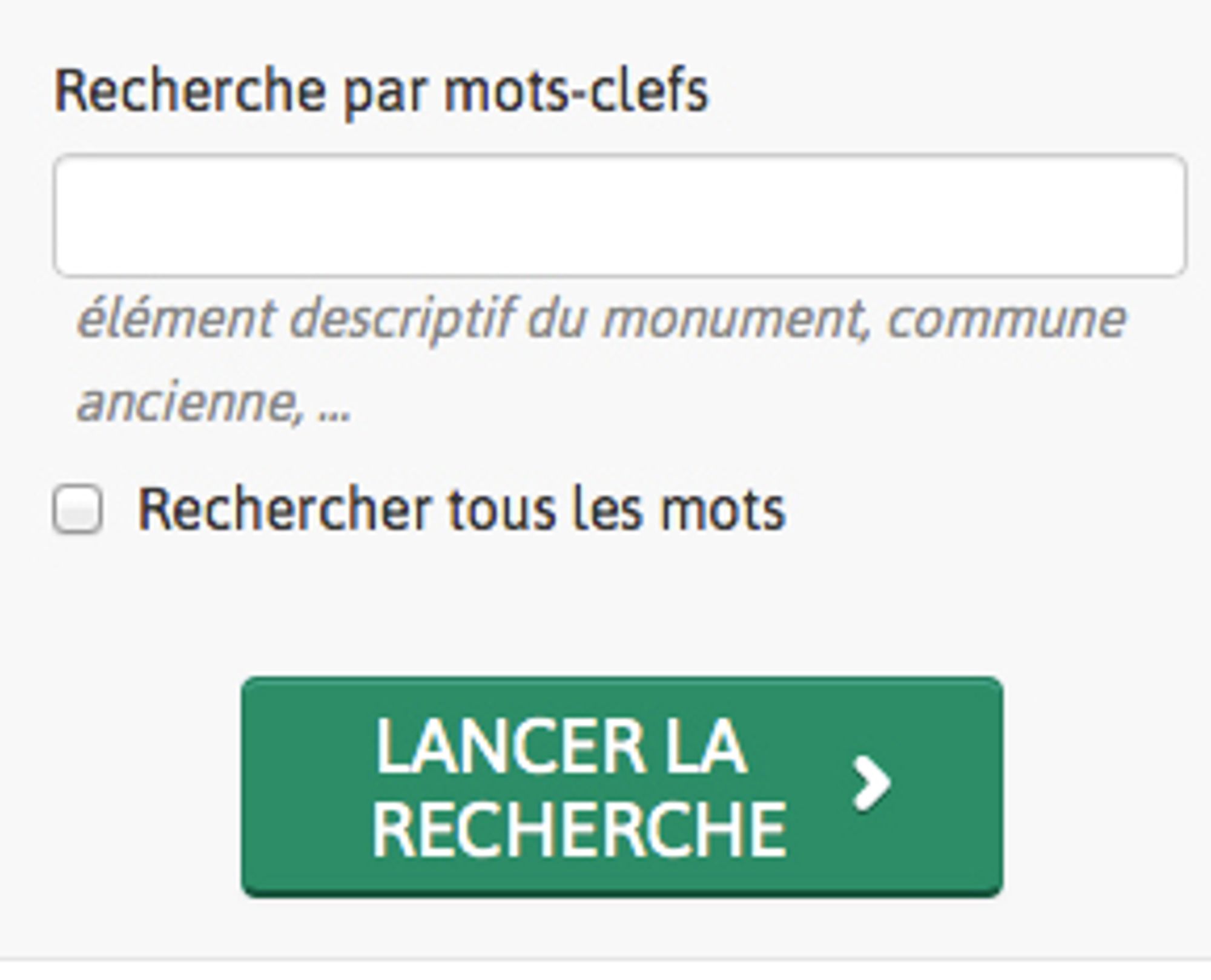Click the word Recherche in the heading
The height and width of the screenshot is (980, 1211).
pos(190,92)
